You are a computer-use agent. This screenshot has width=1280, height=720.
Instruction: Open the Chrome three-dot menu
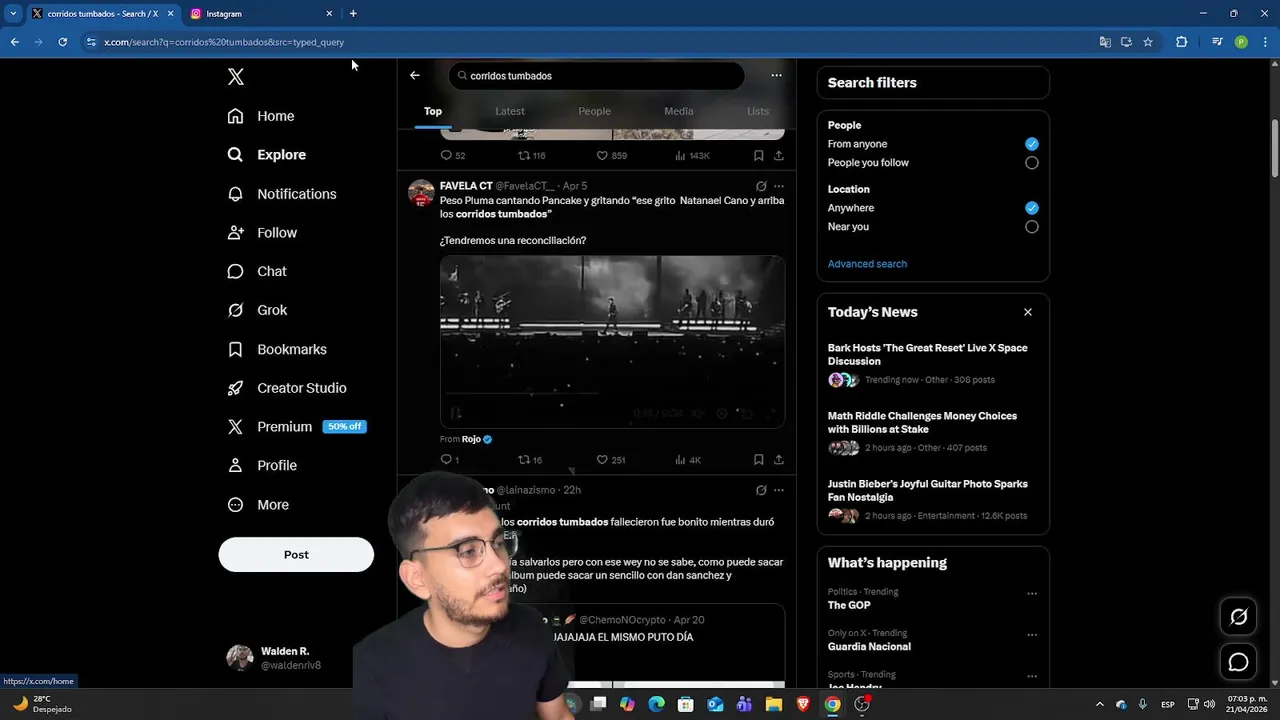pos(1265,42)
